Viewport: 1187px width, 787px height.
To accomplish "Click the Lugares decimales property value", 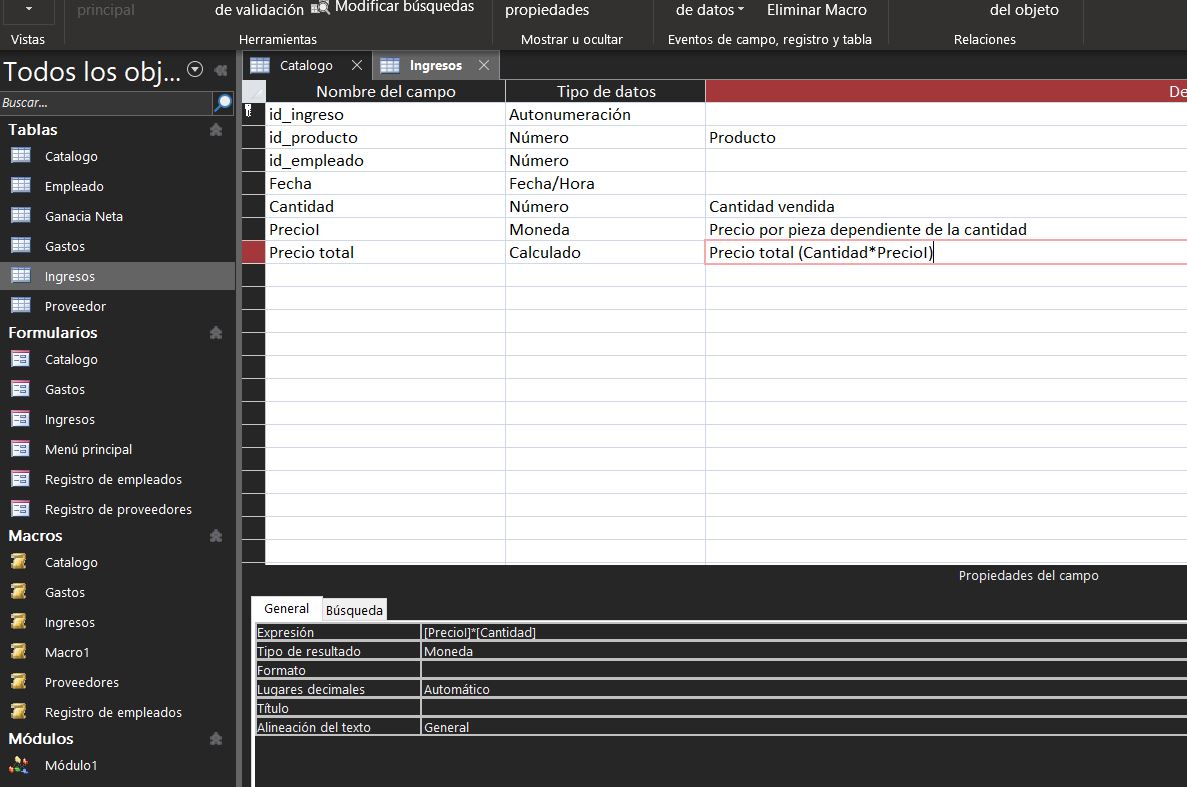I will 804,689.
